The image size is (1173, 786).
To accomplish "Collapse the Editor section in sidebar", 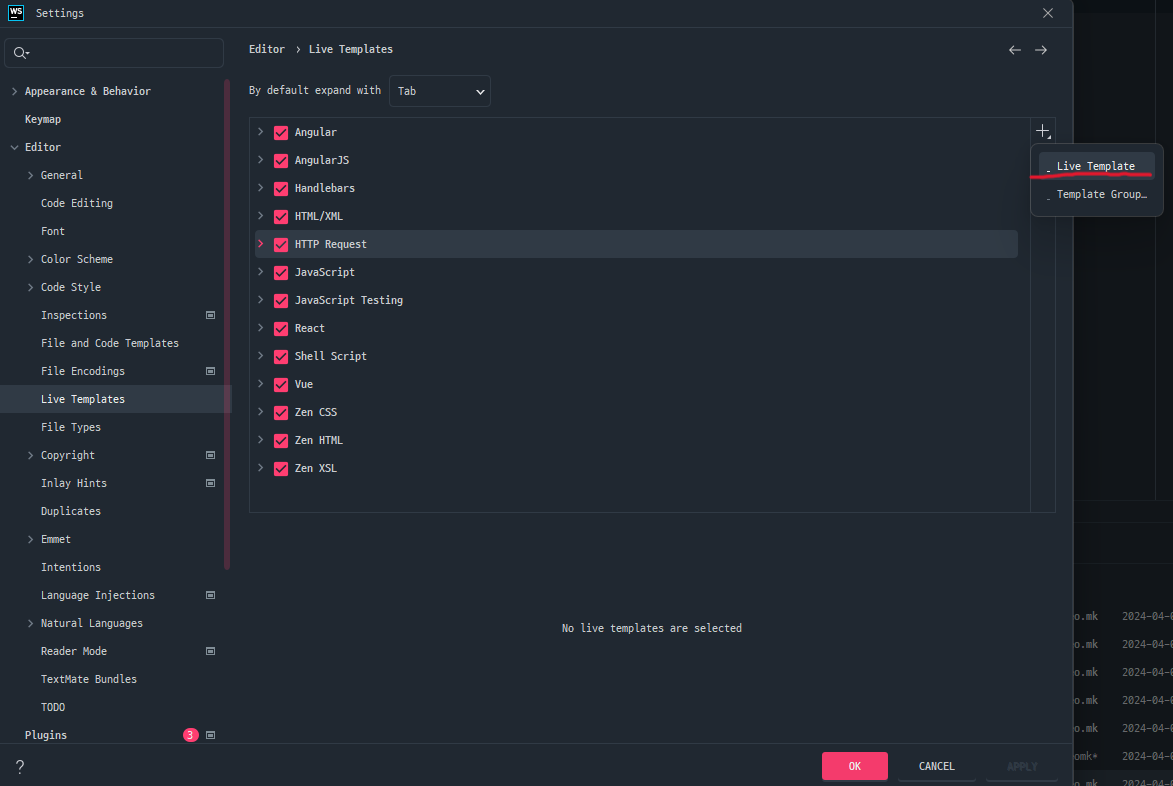I will click(x=14, y=147).
